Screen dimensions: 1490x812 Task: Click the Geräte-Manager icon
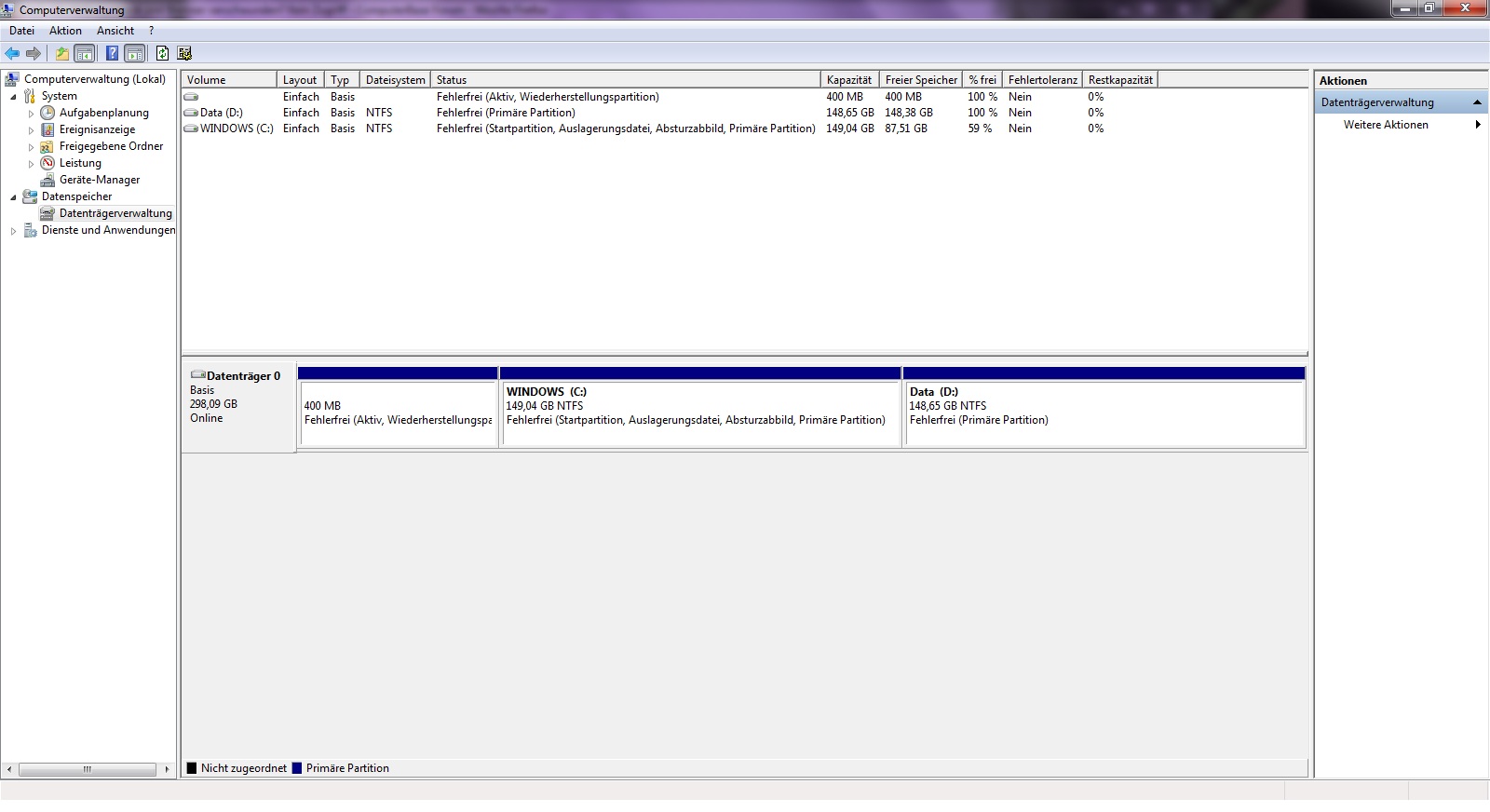[47, 180]
